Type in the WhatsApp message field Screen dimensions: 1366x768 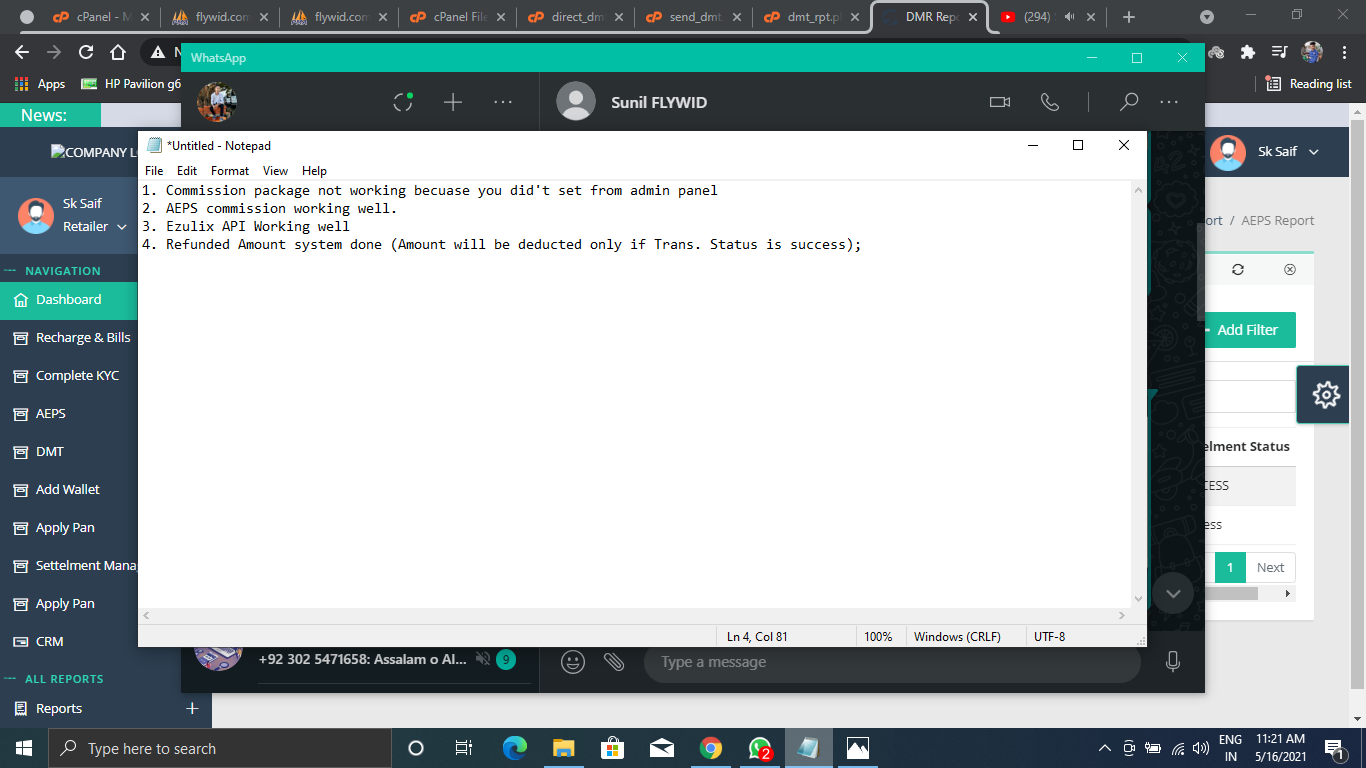tap(890, 662)
